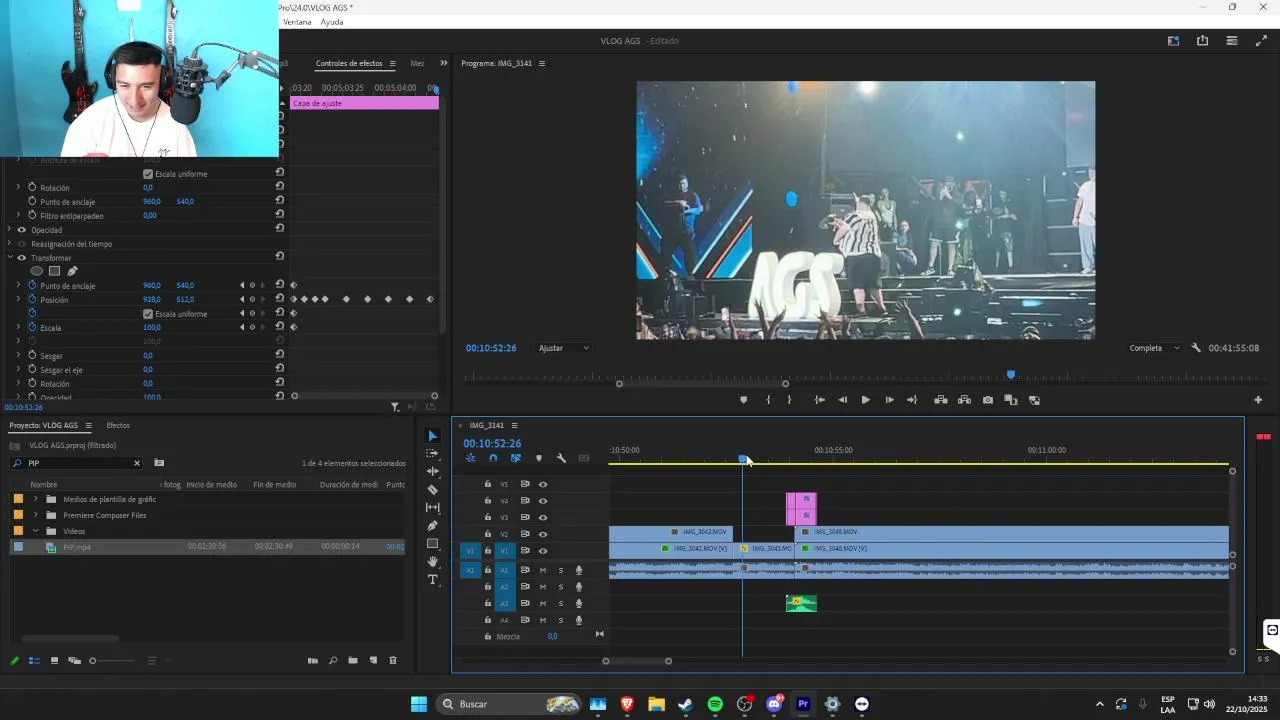Click Mark Out bracket in Program monitor
The width and height of the screenshot is (1280, 720).
click(x=789, y=400)
